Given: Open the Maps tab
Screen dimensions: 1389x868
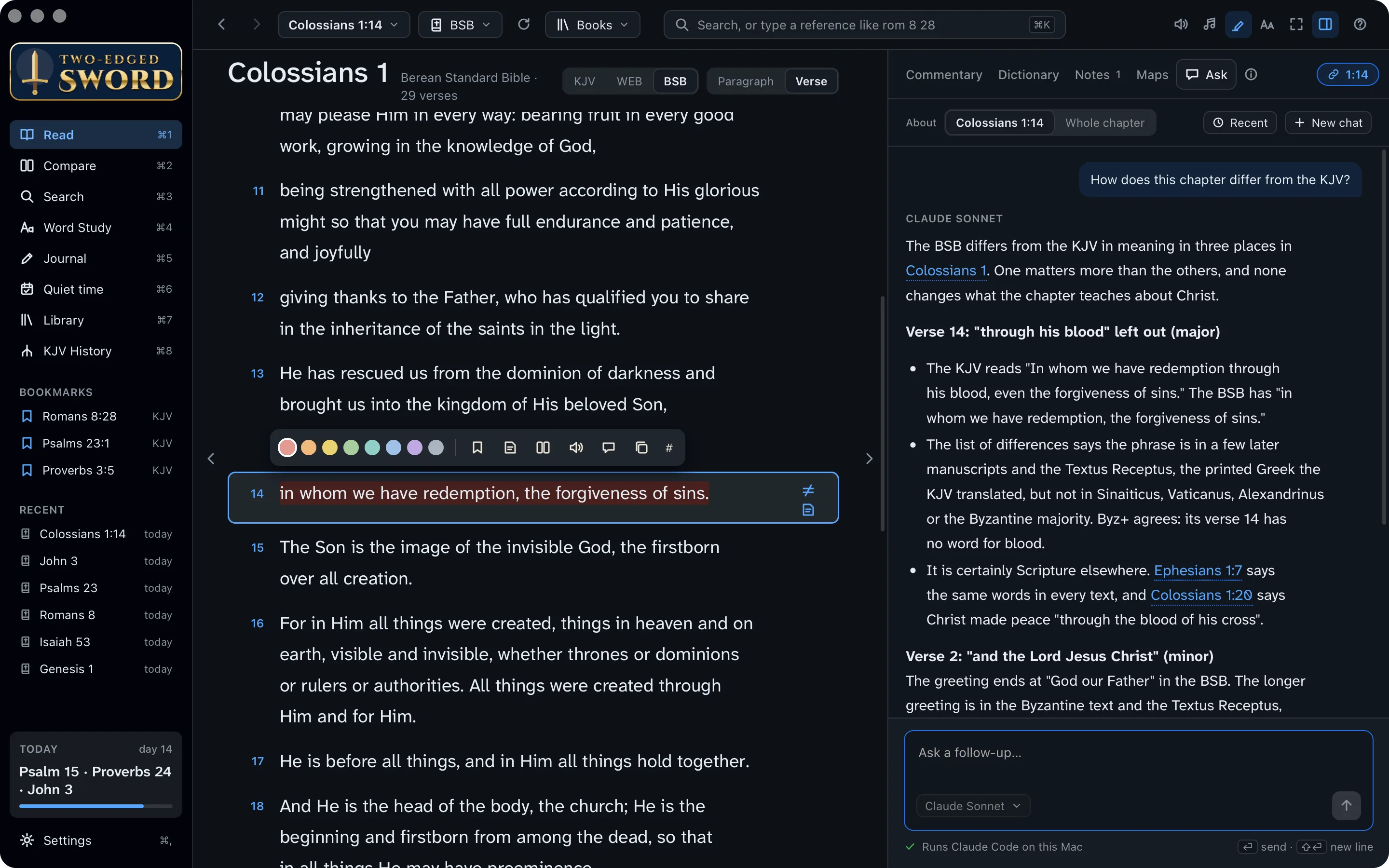Looking at the screenshot, I should click(x=1152, y=75).
